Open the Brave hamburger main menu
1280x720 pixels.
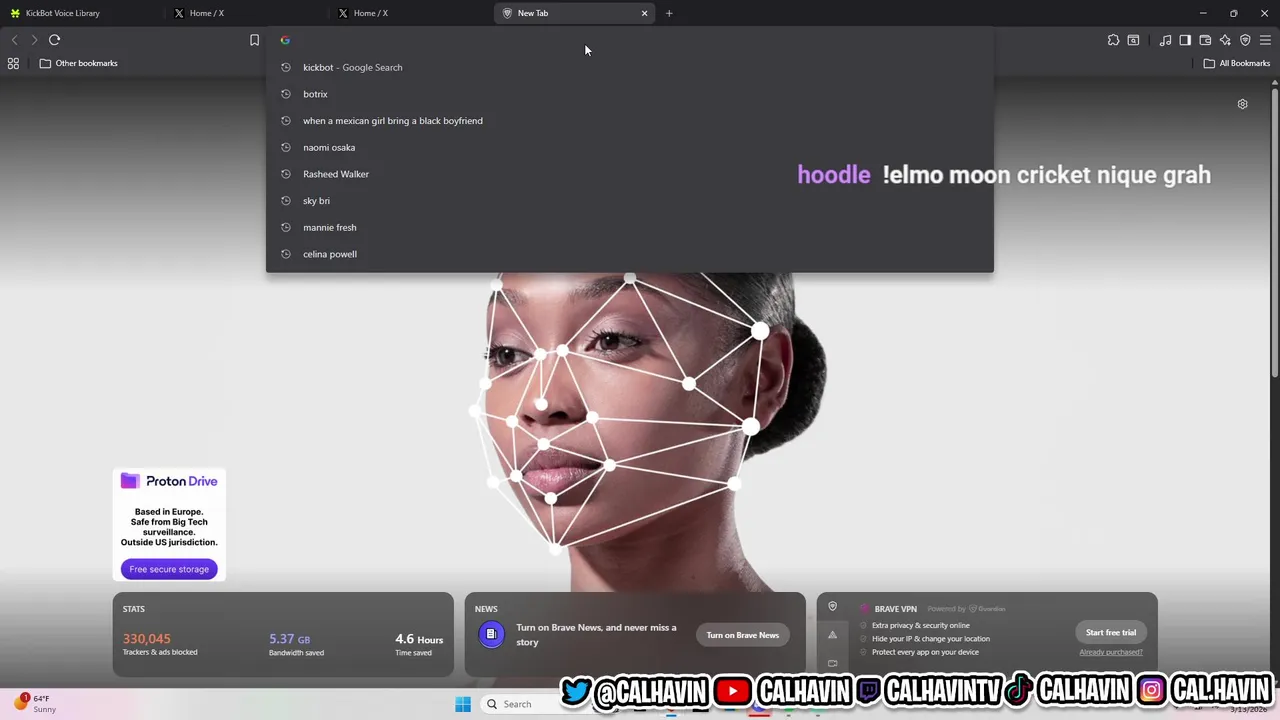click(x=1265, y=40)
